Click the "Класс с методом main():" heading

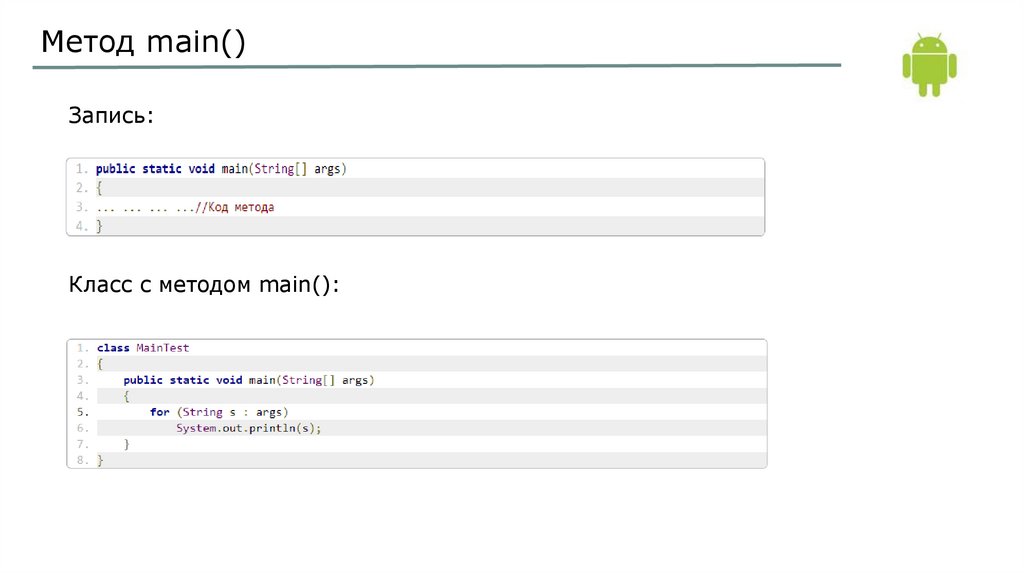tap(204, 285)
